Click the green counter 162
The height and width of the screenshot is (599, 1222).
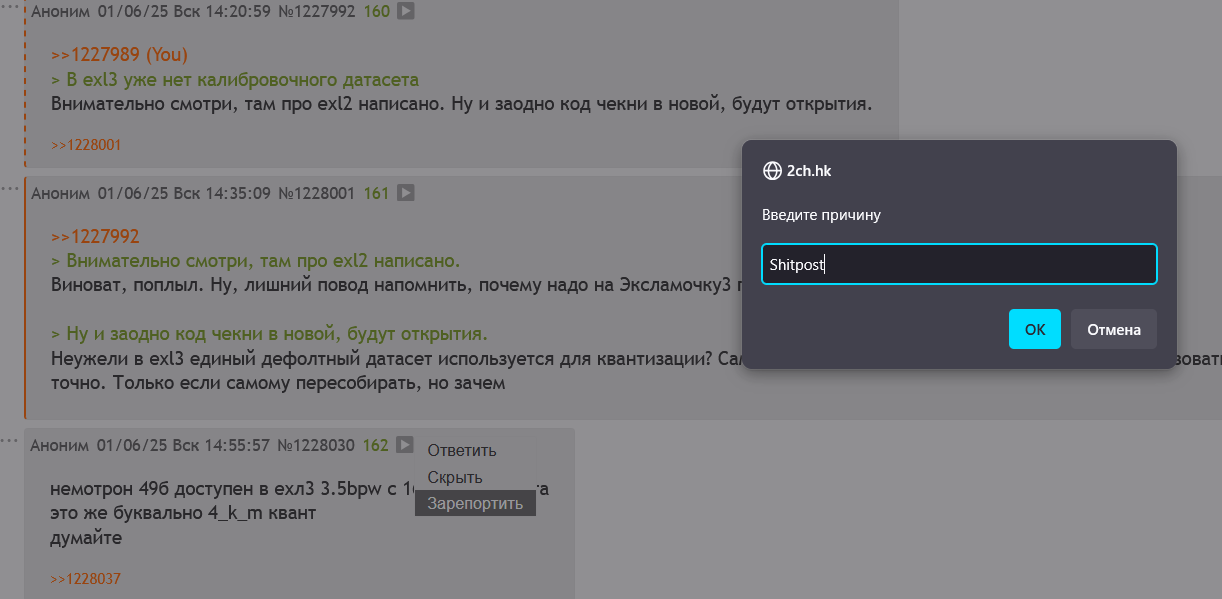[376, 444]
